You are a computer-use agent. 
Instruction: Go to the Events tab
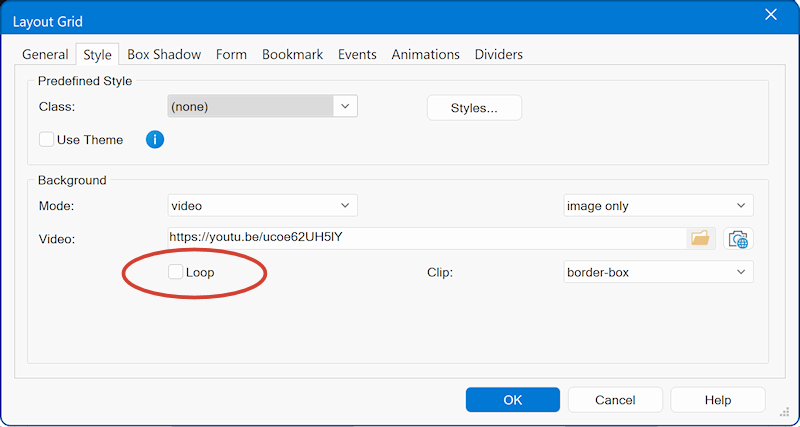pos(357,55)
